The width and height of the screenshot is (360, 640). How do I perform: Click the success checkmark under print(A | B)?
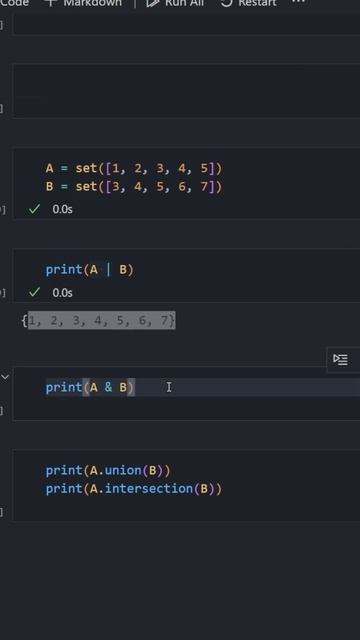[35, 292]
